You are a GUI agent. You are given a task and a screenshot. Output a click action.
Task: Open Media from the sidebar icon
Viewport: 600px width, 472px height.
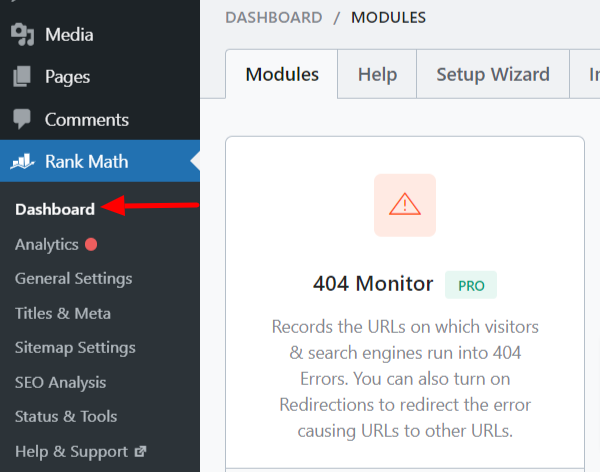coord(22,34)
